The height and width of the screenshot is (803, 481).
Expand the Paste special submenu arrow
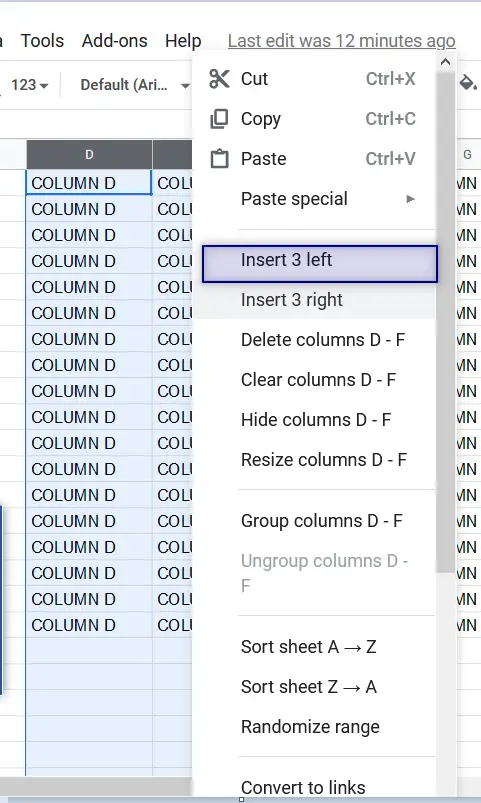tap(410, 199)
